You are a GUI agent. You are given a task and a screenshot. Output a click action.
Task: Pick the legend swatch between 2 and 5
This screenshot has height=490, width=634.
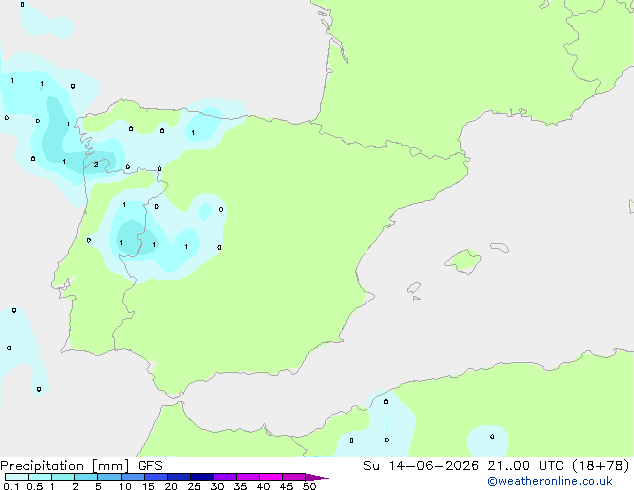pos(86,477)
